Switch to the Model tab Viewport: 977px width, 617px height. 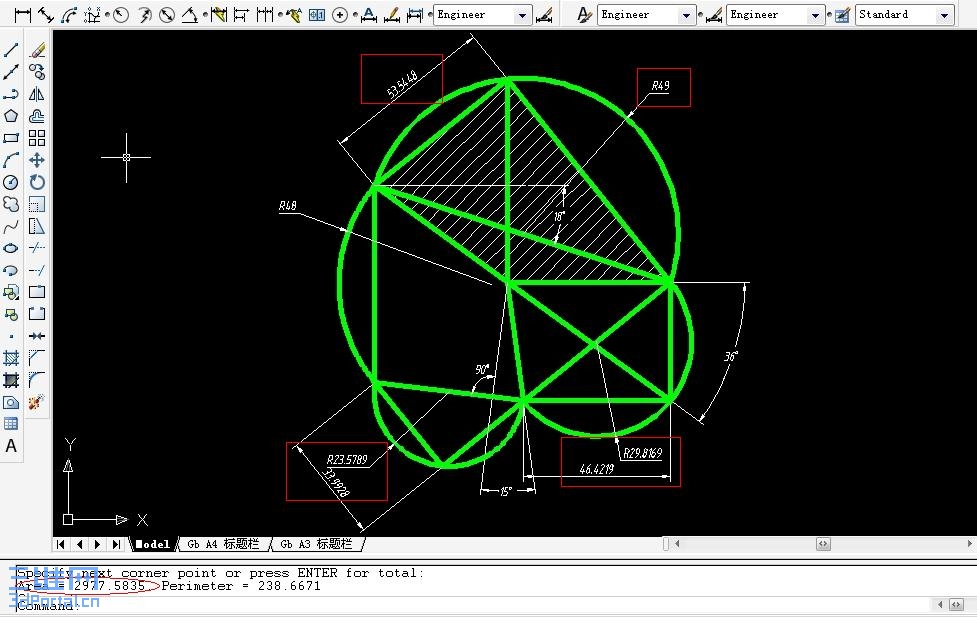pos(153,544)
